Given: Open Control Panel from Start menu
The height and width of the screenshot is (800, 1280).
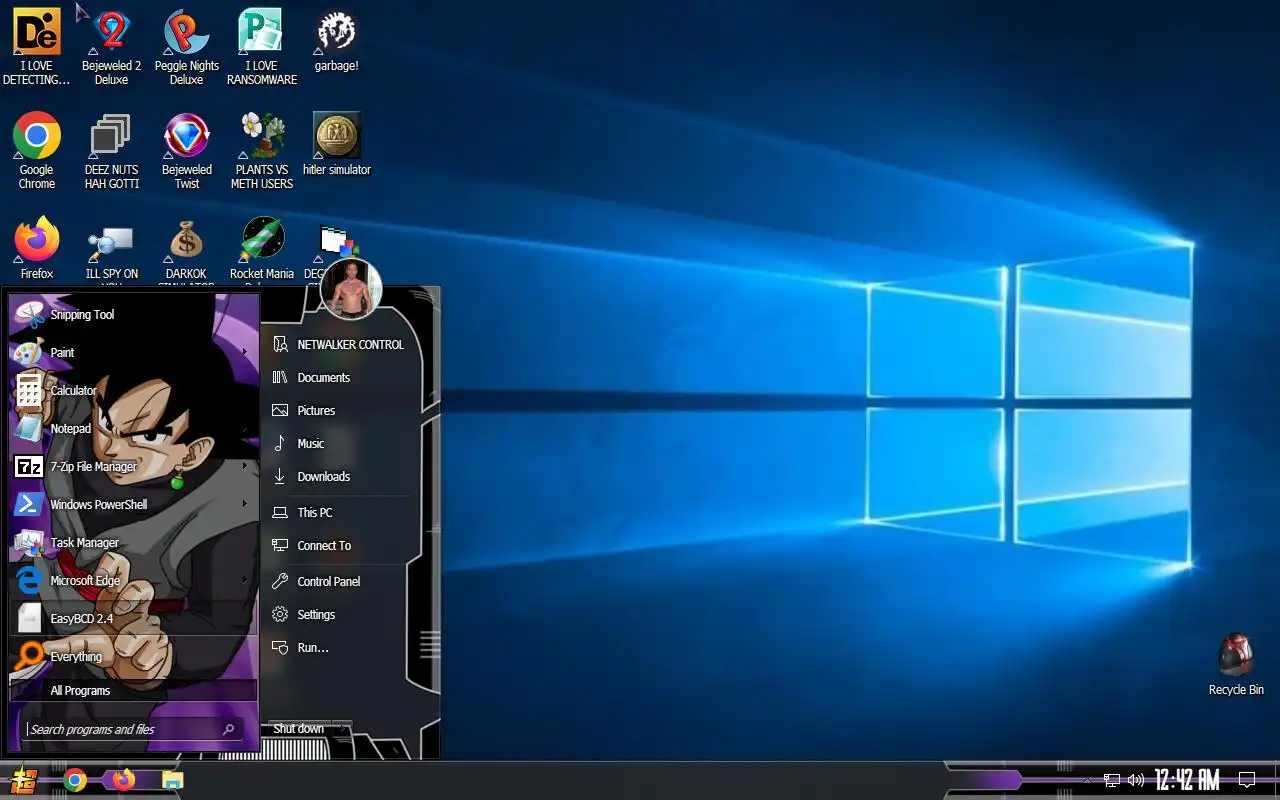Looking at the screenshot, I should [340, 582].
